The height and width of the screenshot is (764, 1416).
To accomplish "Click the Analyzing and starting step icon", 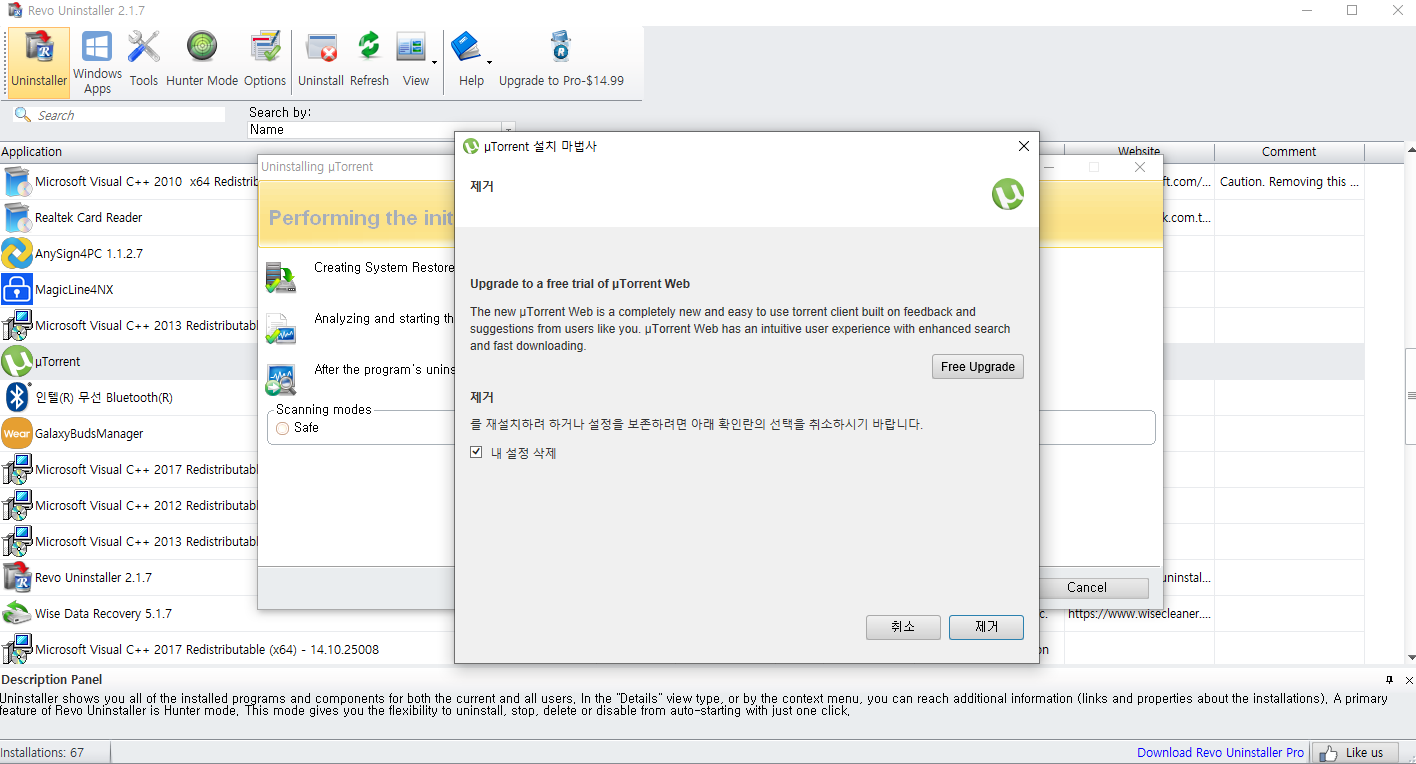I will point(280,328).
